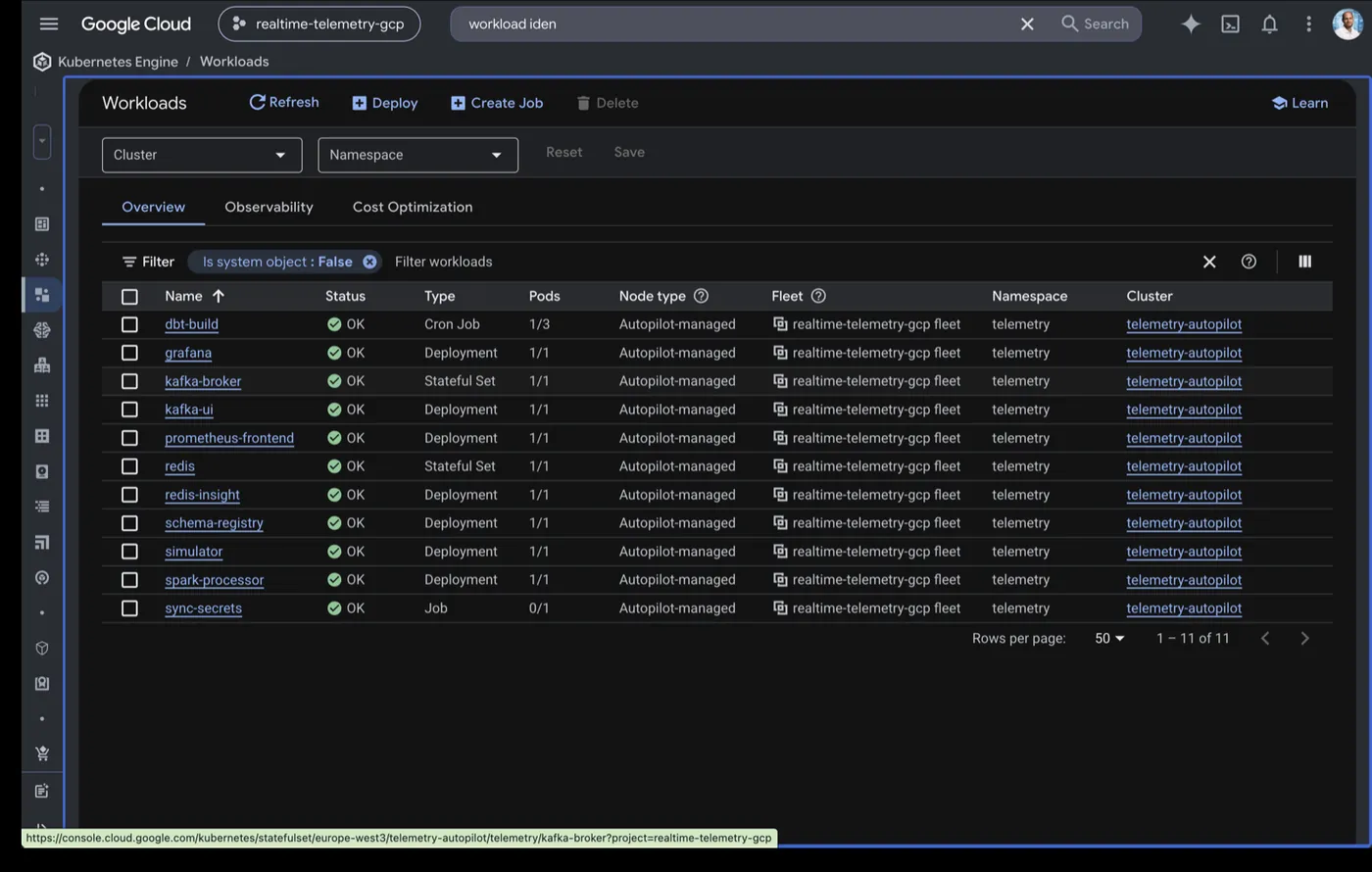Click the Save filter button
The width and height of the screenshot is (1372, 872).
629,152
